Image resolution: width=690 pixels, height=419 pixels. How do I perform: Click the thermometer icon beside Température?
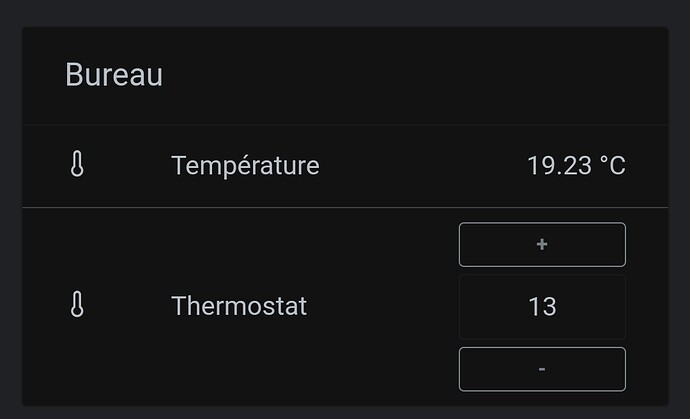click(x=77, y=165)
